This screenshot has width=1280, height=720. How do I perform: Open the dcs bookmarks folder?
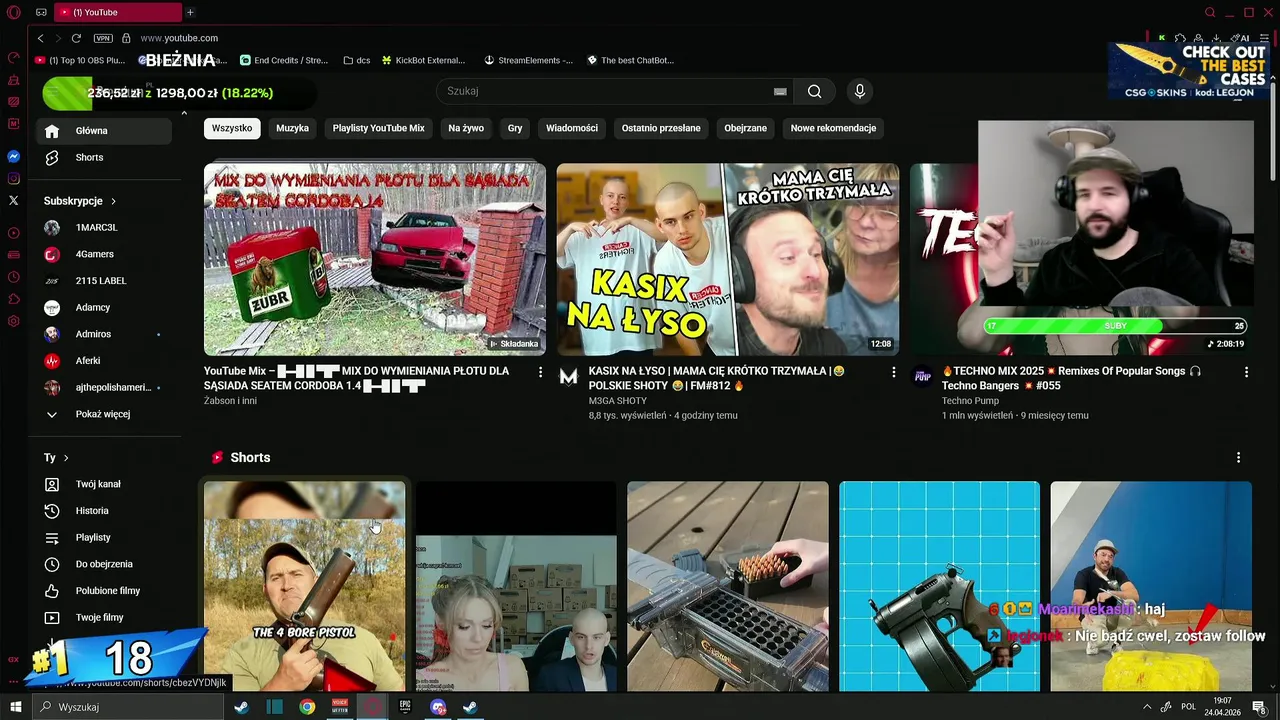(x=356, y=60)
